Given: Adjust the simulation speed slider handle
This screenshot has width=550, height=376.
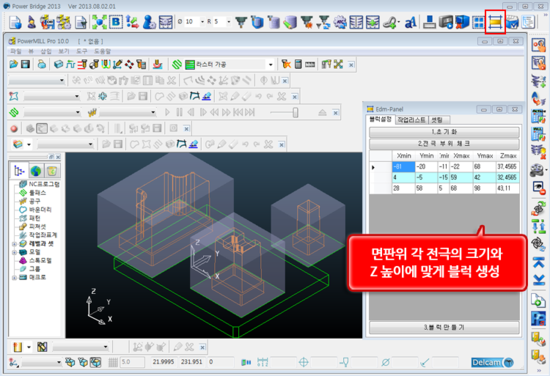Looking at the screenshot, I should pyautogui.click(x=295, y=113).
